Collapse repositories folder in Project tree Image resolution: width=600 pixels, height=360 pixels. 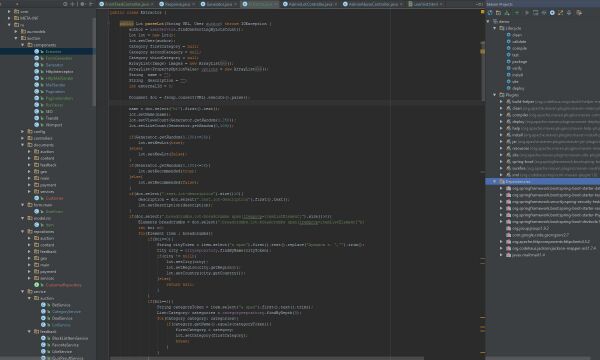tap(23, 231)
